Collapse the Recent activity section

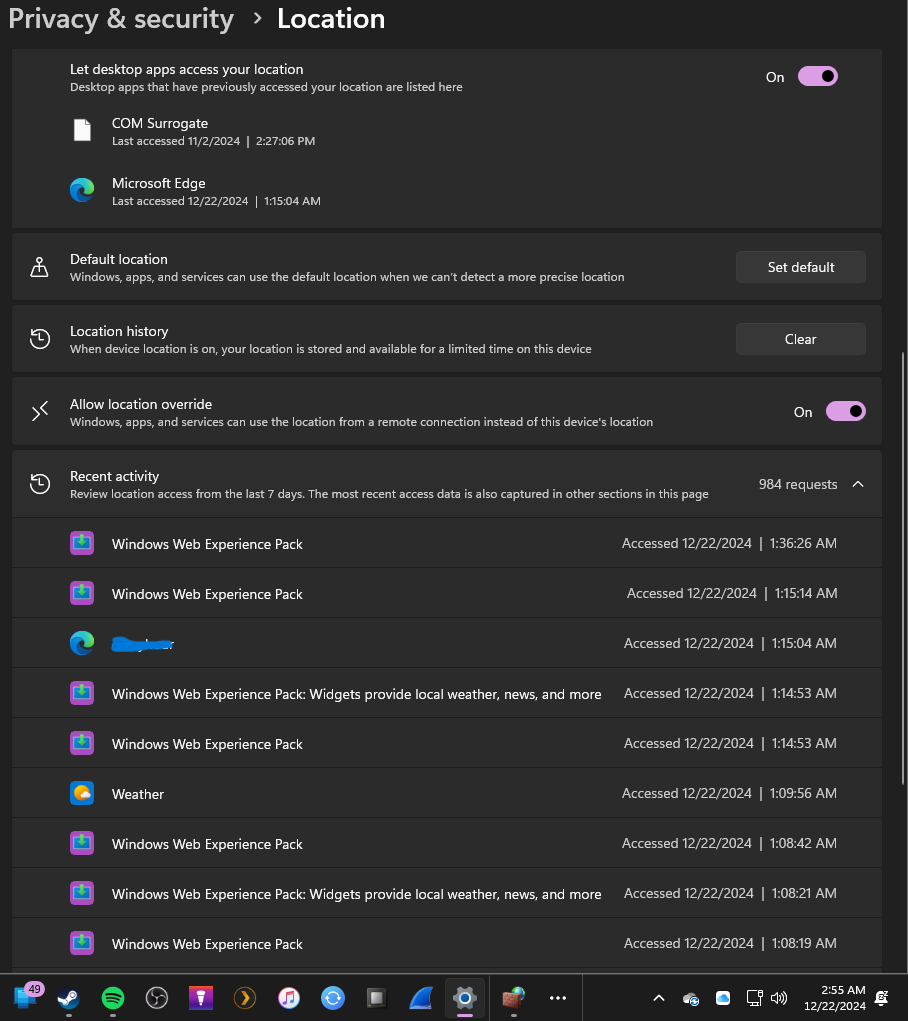pyautogui.click(x=858, y=484)
